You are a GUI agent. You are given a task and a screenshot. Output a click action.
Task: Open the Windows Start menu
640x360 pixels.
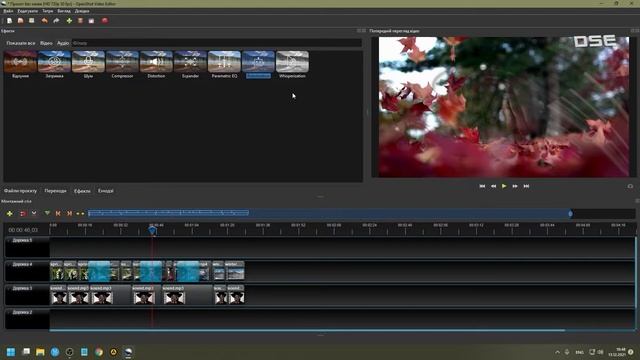[11, 352]
